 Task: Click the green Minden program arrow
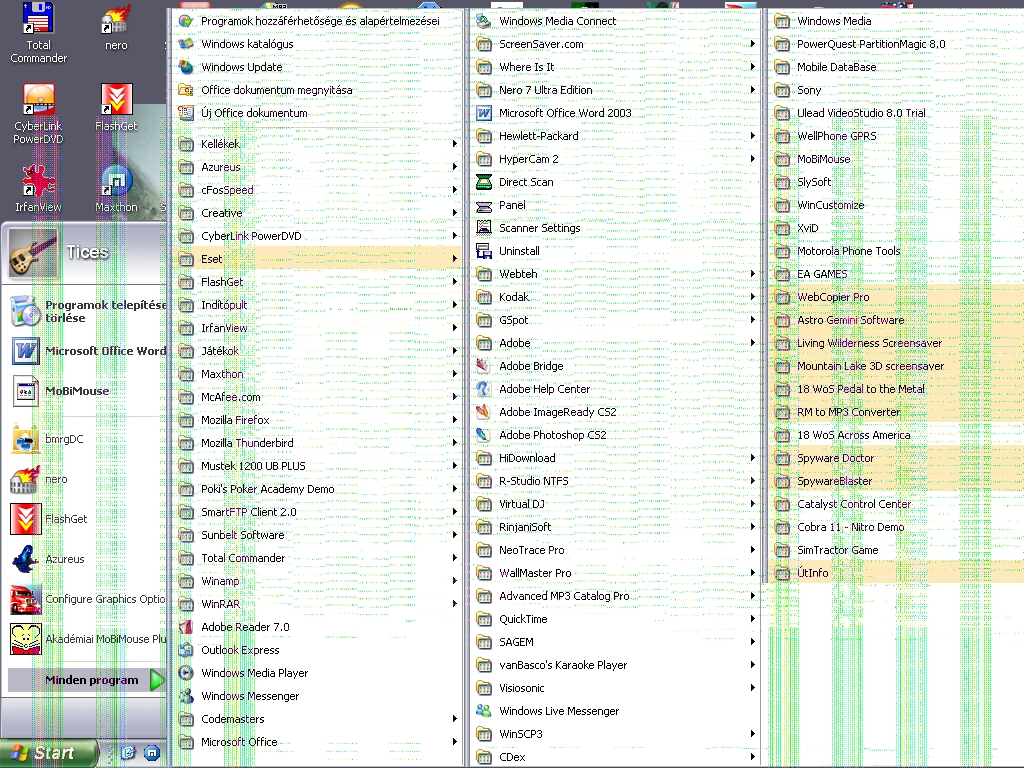point(157,680)
